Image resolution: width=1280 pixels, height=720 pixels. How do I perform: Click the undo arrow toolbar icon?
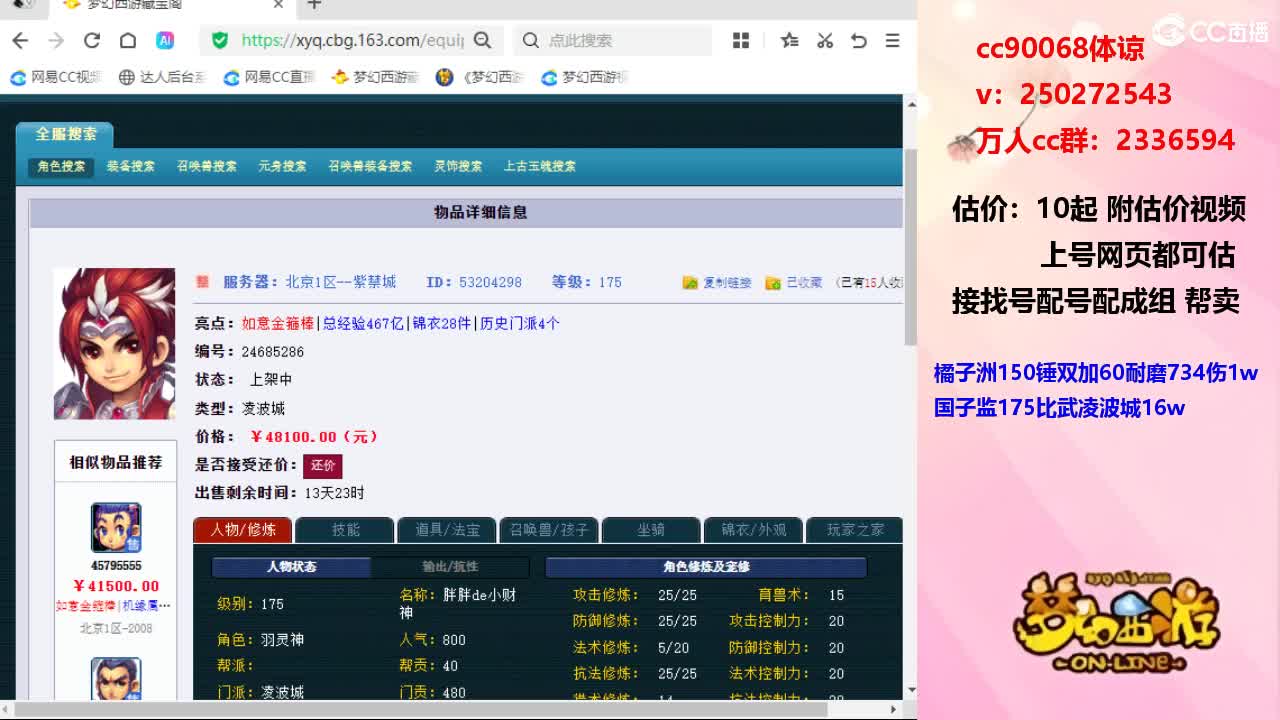(x=859, y=40)
